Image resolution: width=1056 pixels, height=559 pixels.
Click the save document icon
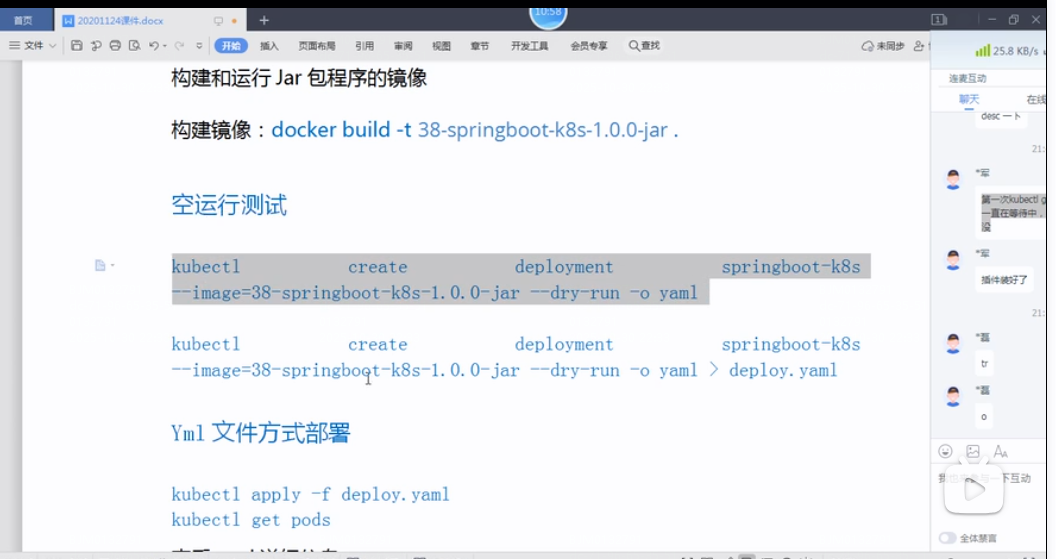point(77,46)
